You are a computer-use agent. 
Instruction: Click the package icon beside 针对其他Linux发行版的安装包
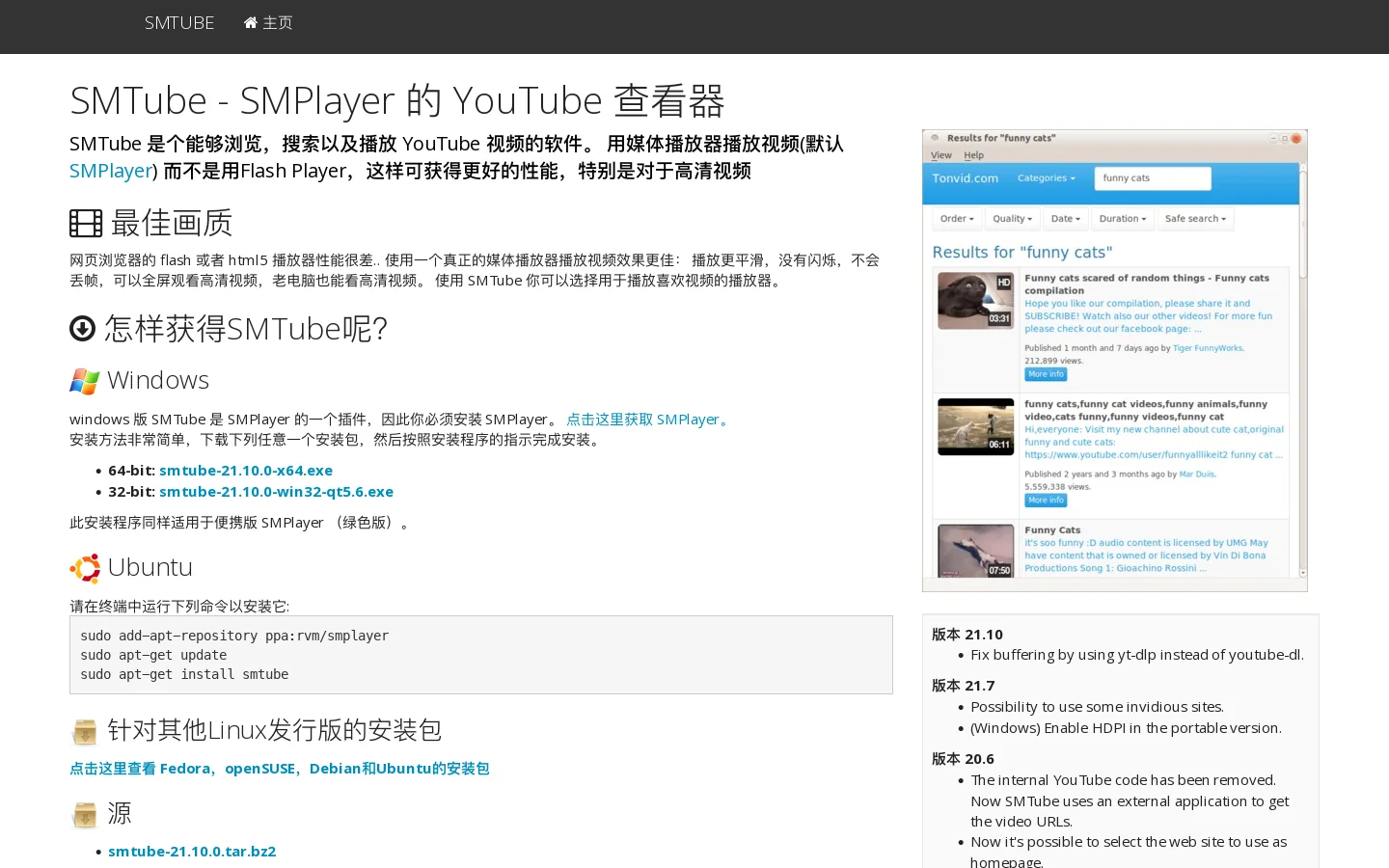(x=85, y=732)
